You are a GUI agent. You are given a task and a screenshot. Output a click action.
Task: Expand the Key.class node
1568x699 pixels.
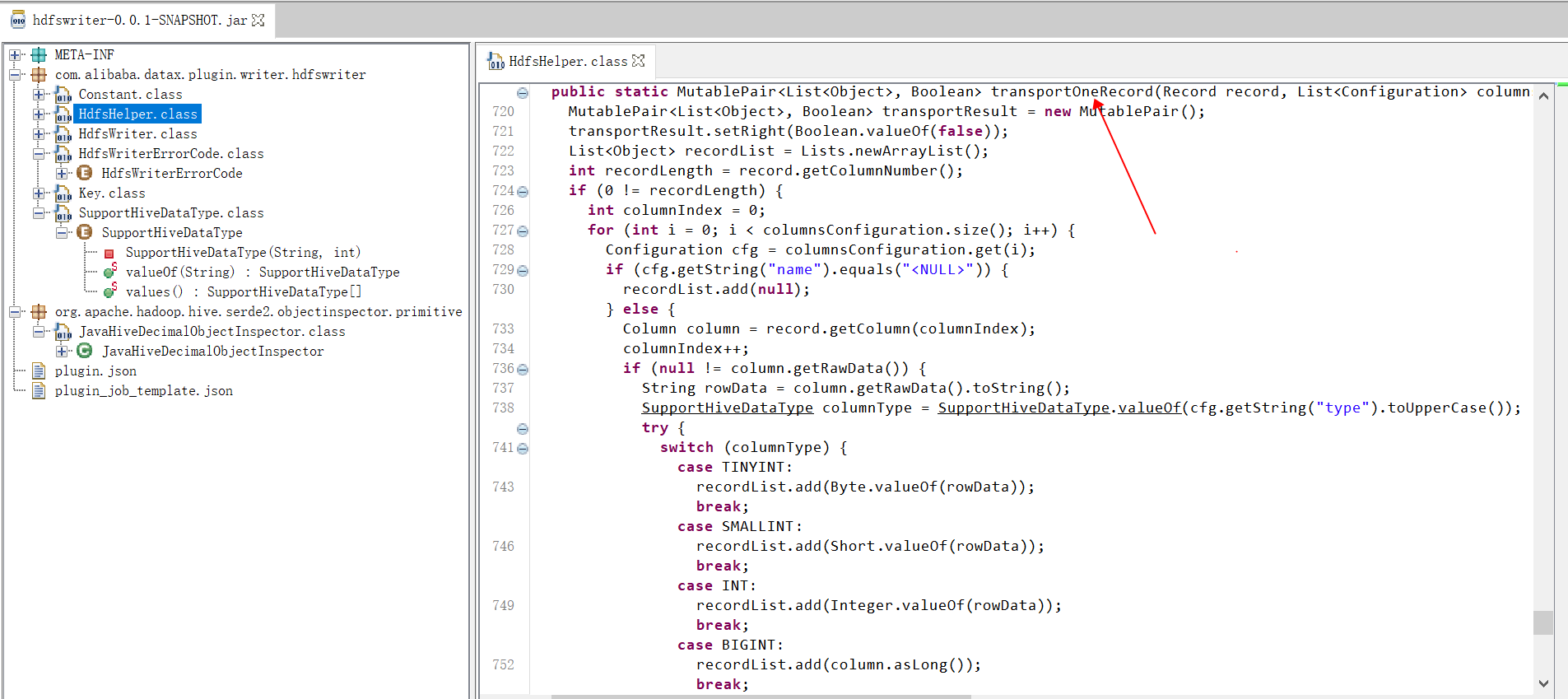tap(39, 193)
